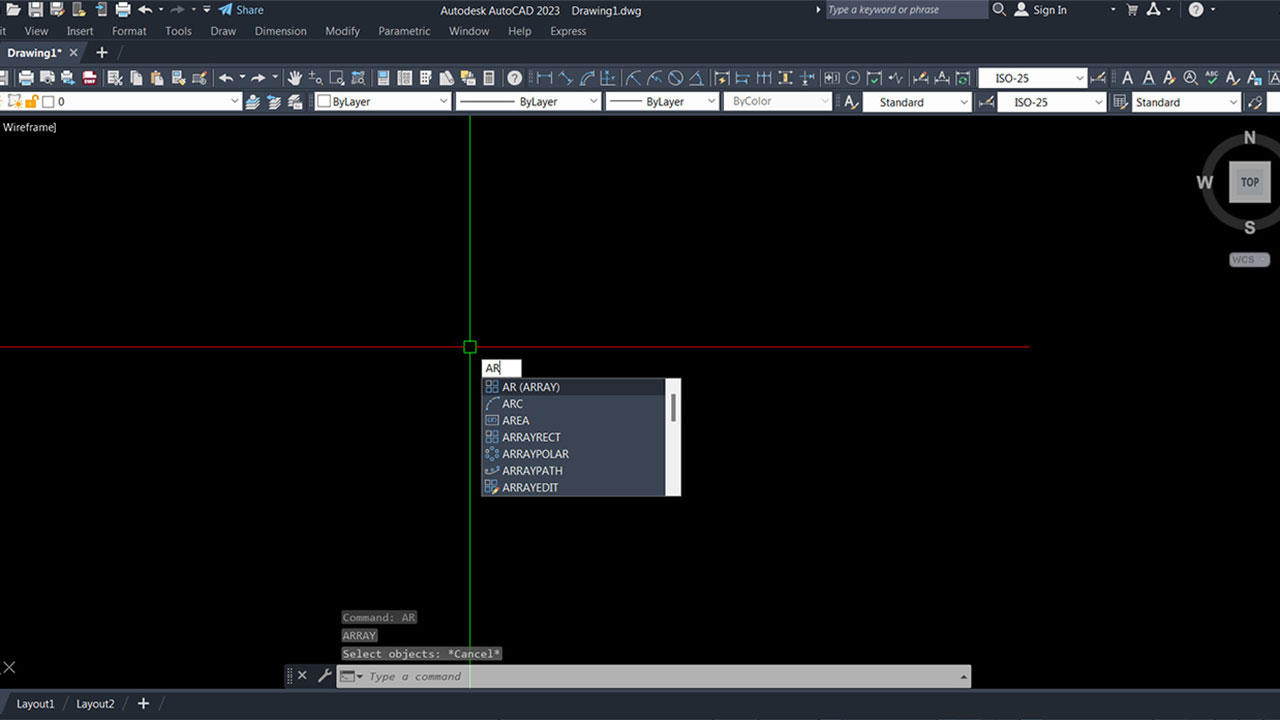This screenshot has height=720, width=1280.
Task: Click the Find text magnifier icon
Action: pos(1190,78)
